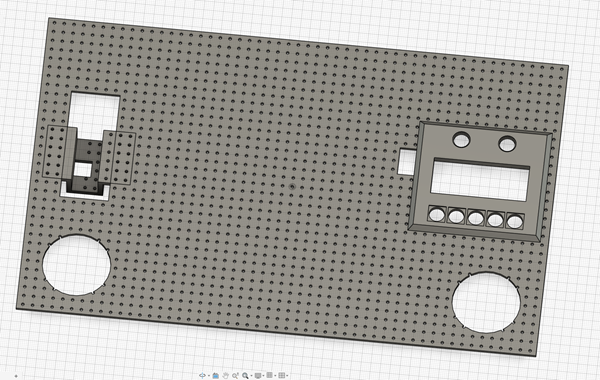
Task: Select the Orbit navigation tool
Action: [x=202, y=375]
